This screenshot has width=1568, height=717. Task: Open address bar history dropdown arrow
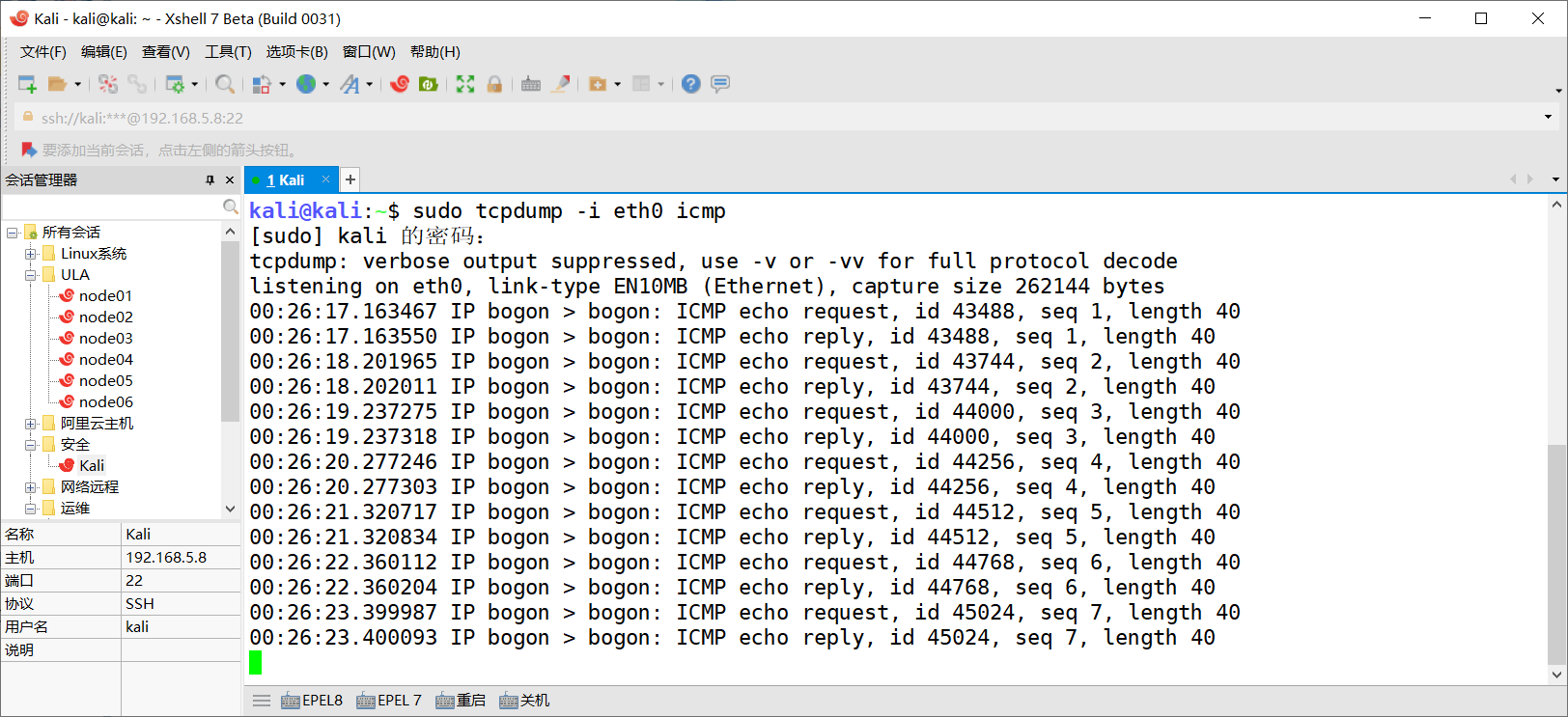(1549, 118)
